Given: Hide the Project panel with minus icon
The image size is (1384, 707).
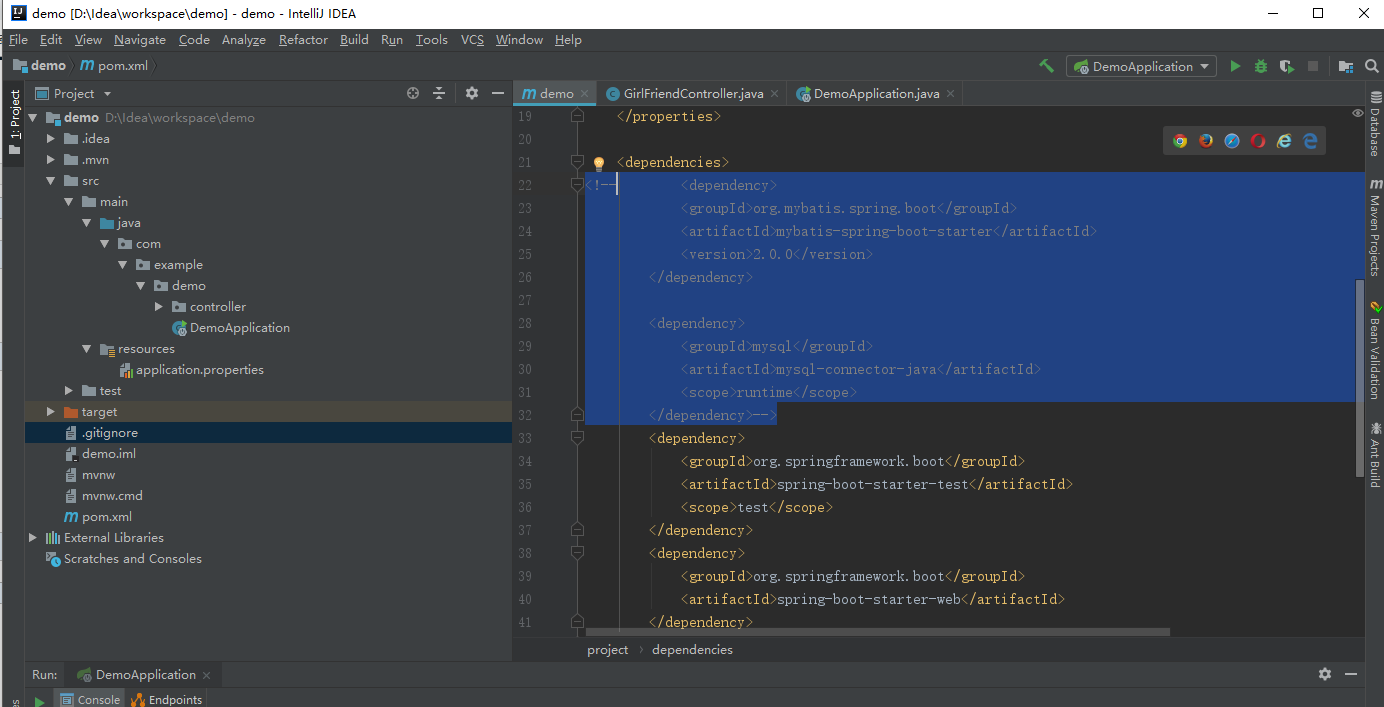Looking at the screenshot, I should (x=498, y=93).
